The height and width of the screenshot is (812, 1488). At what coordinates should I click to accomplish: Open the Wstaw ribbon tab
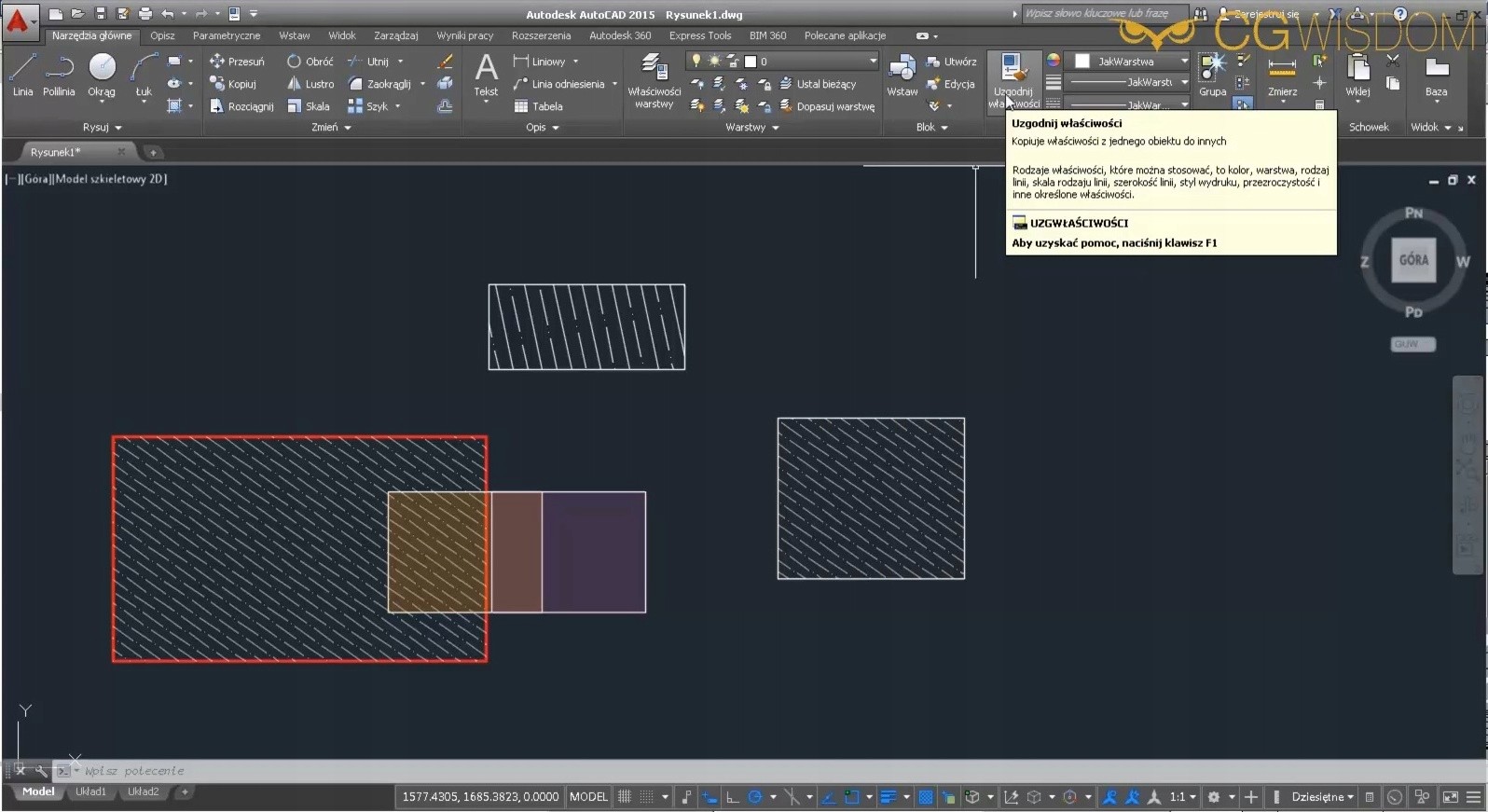294,35
